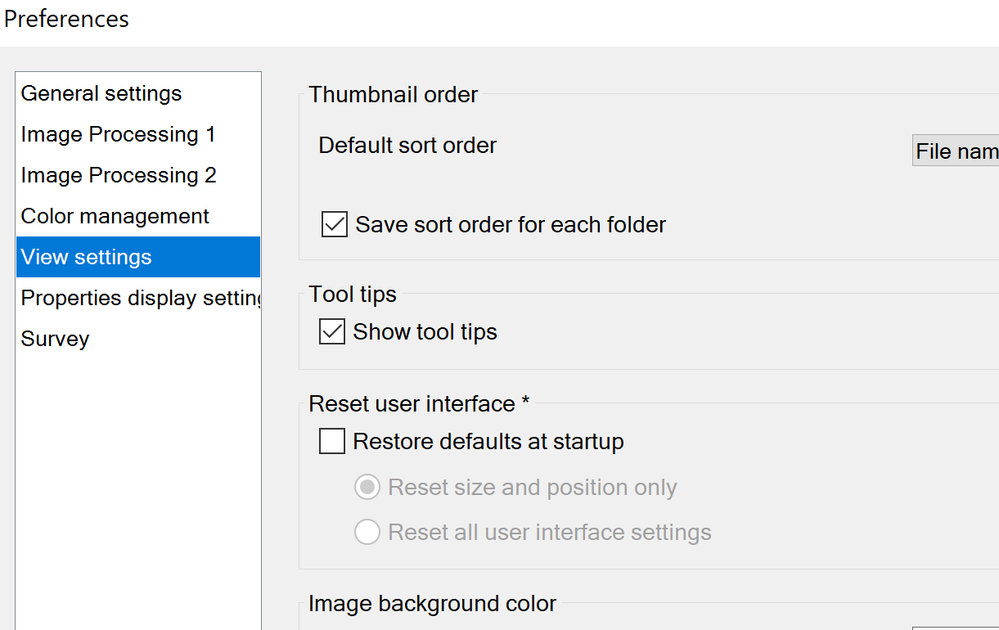
Task: Click the Tool tips section heading
Action: tap(352, 295)
